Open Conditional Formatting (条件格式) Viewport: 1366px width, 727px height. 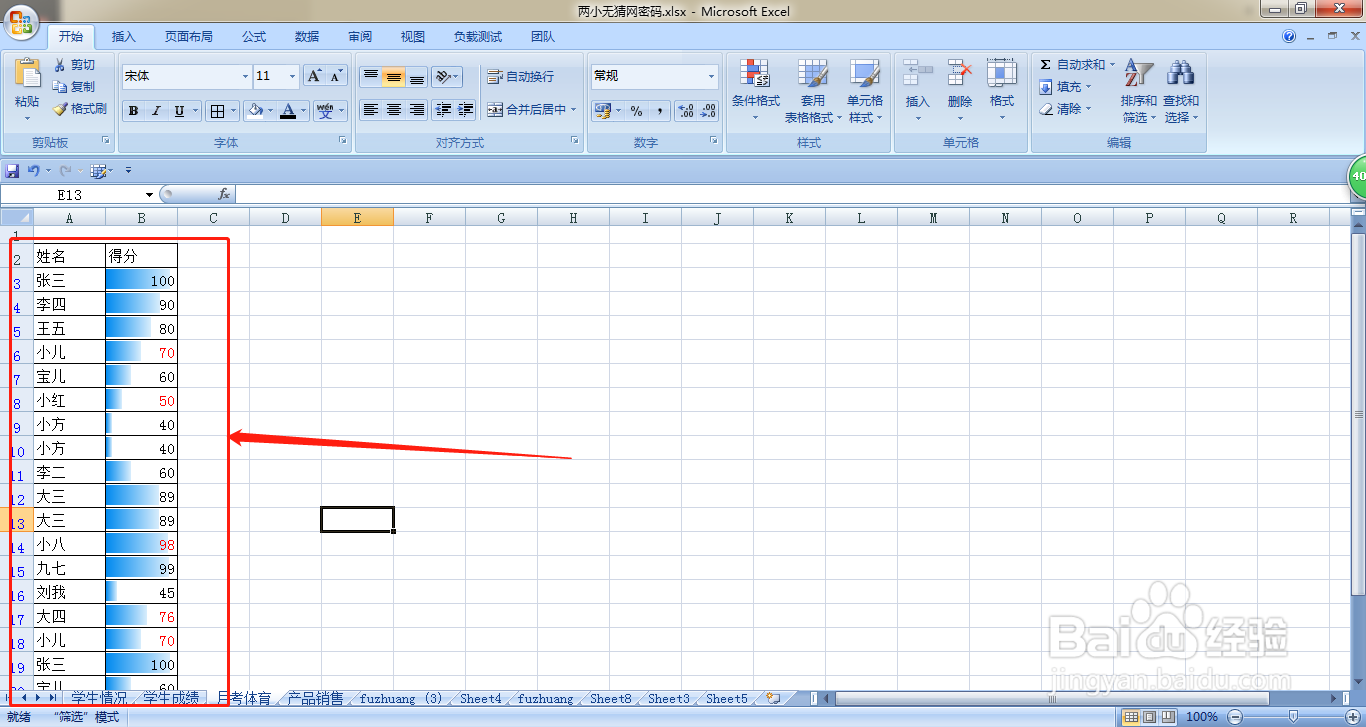coord(755,91)
